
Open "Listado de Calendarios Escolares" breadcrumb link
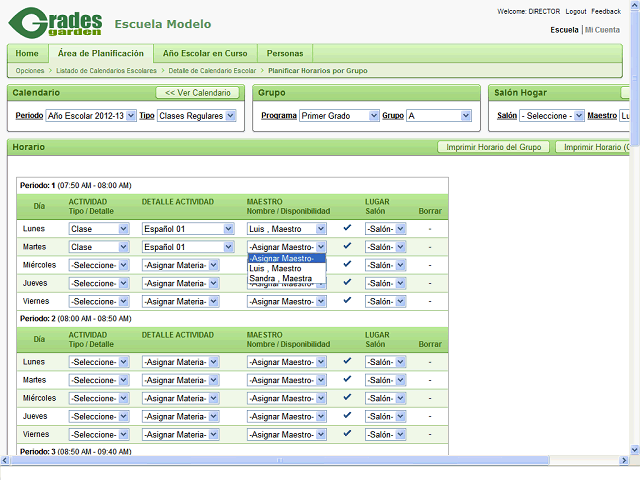pos(107,71)
